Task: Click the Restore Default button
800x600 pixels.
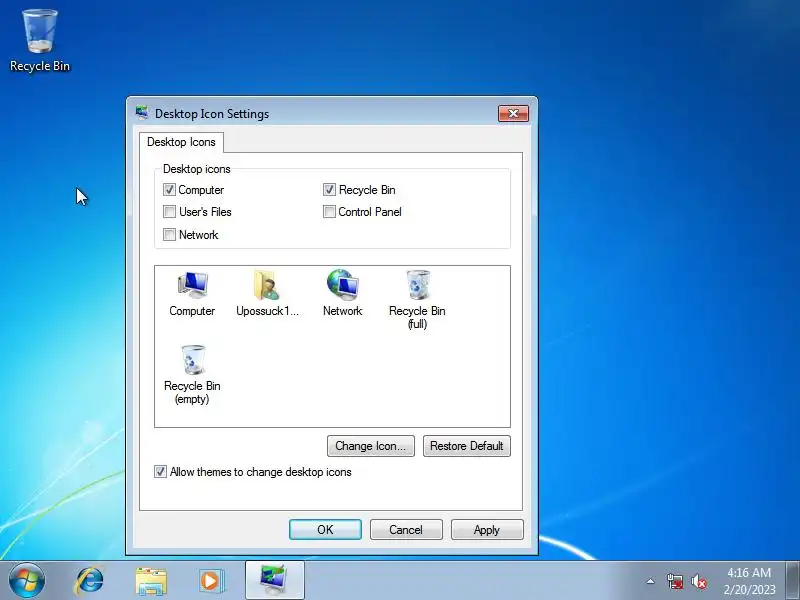Action: (x=467, y=446)
